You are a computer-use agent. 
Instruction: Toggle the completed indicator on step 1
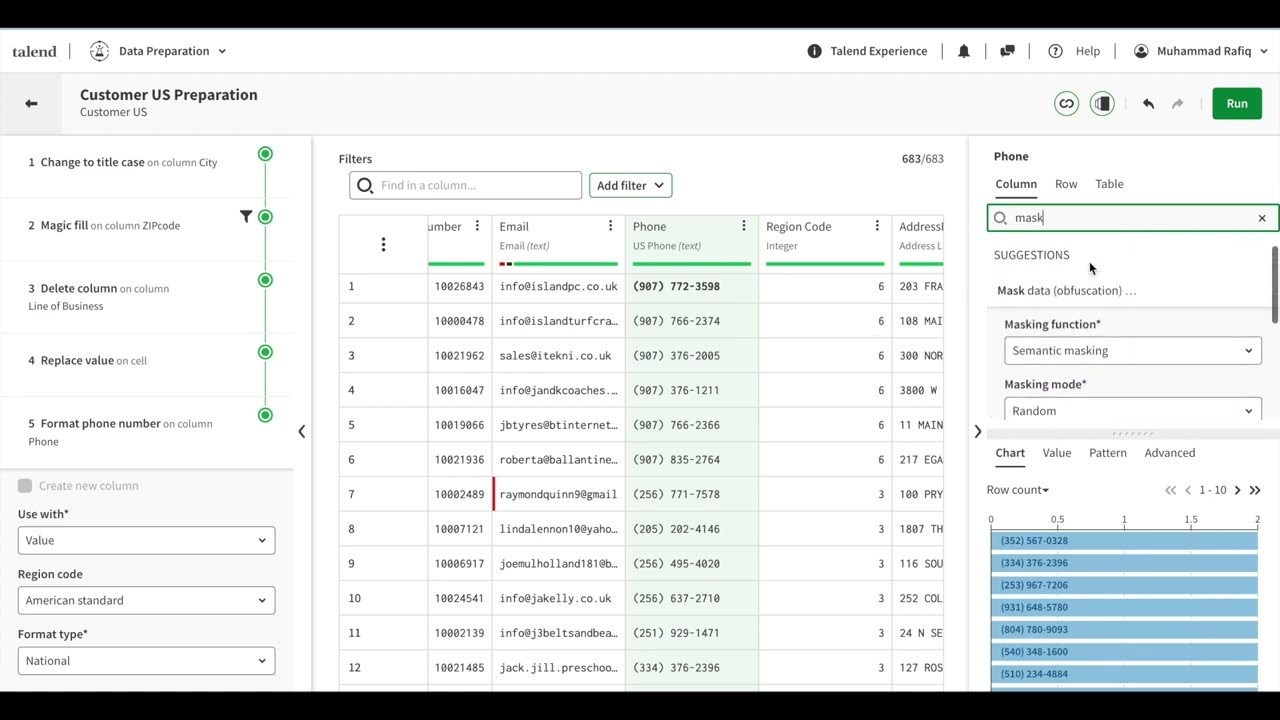tap(265, 153)
